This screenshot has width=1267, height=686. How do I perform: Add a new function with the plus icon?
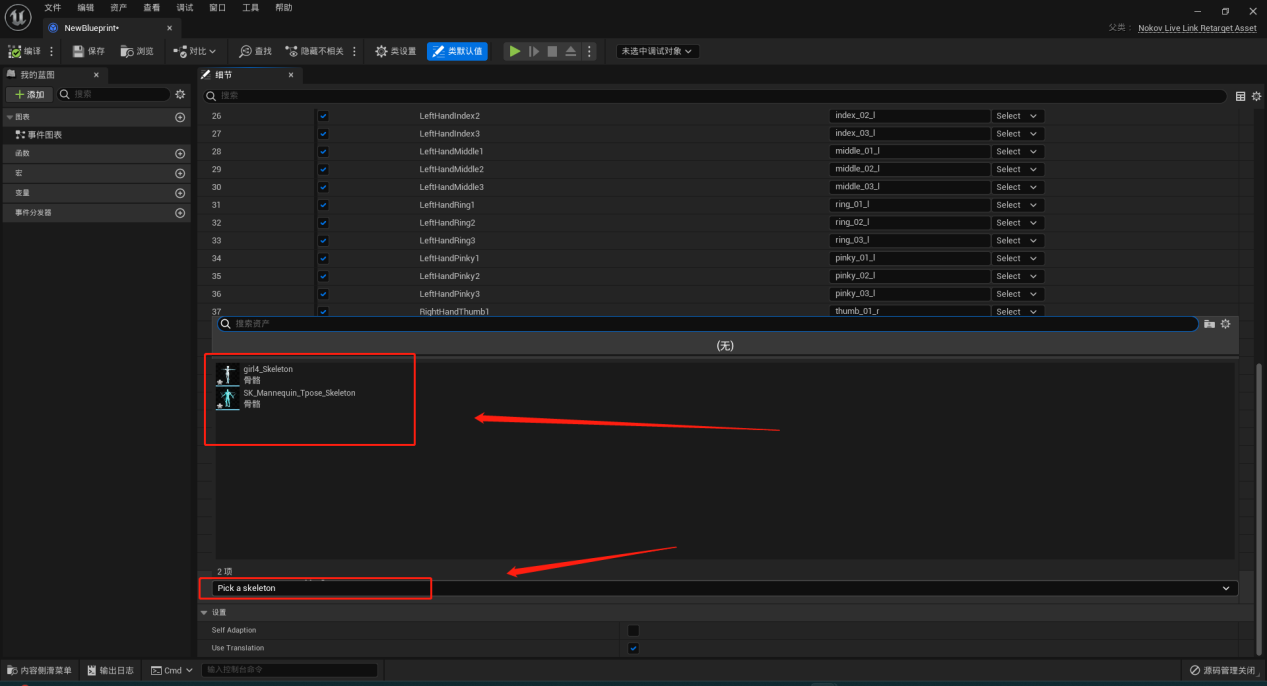180,153
